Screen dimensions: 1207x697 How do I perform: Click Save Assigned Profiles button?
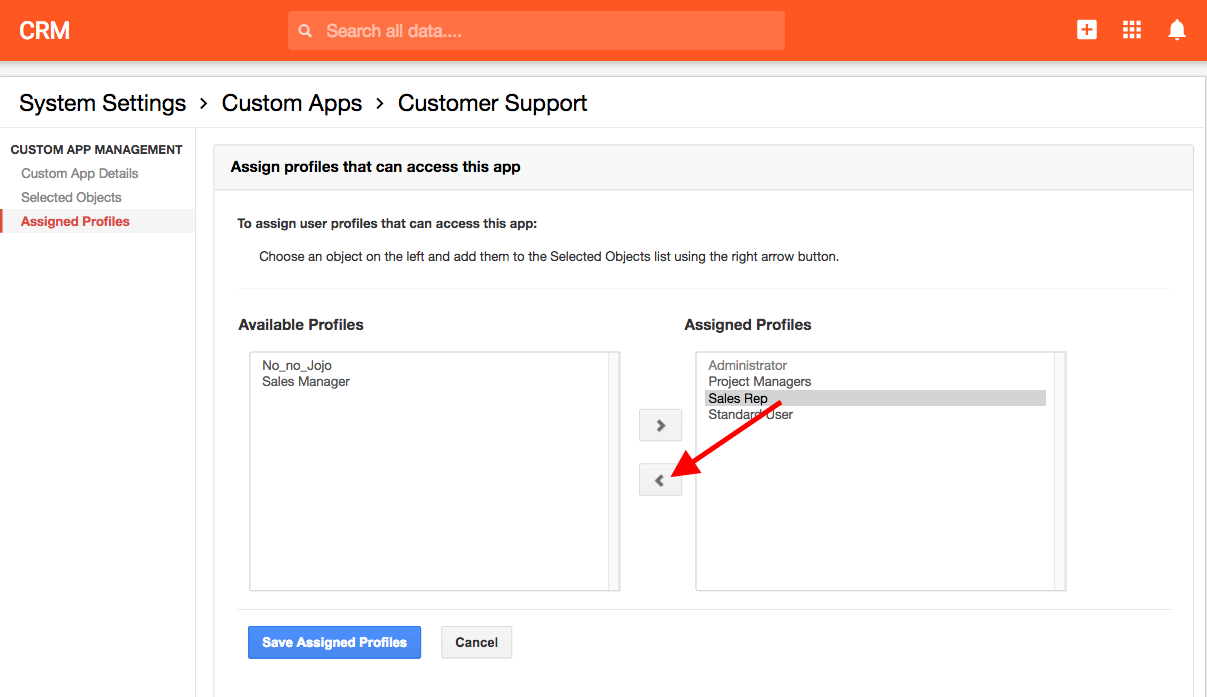coord(334,642)
